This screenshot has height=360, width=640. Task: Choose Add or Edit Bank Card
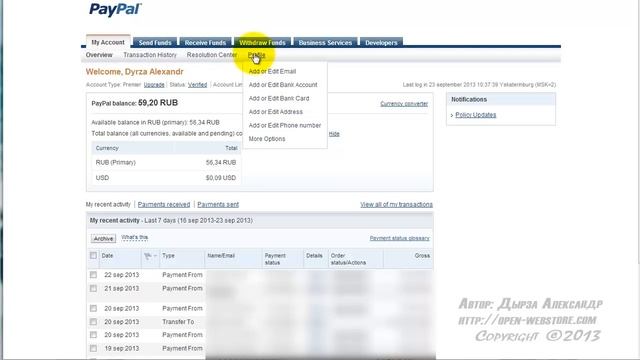279,98
